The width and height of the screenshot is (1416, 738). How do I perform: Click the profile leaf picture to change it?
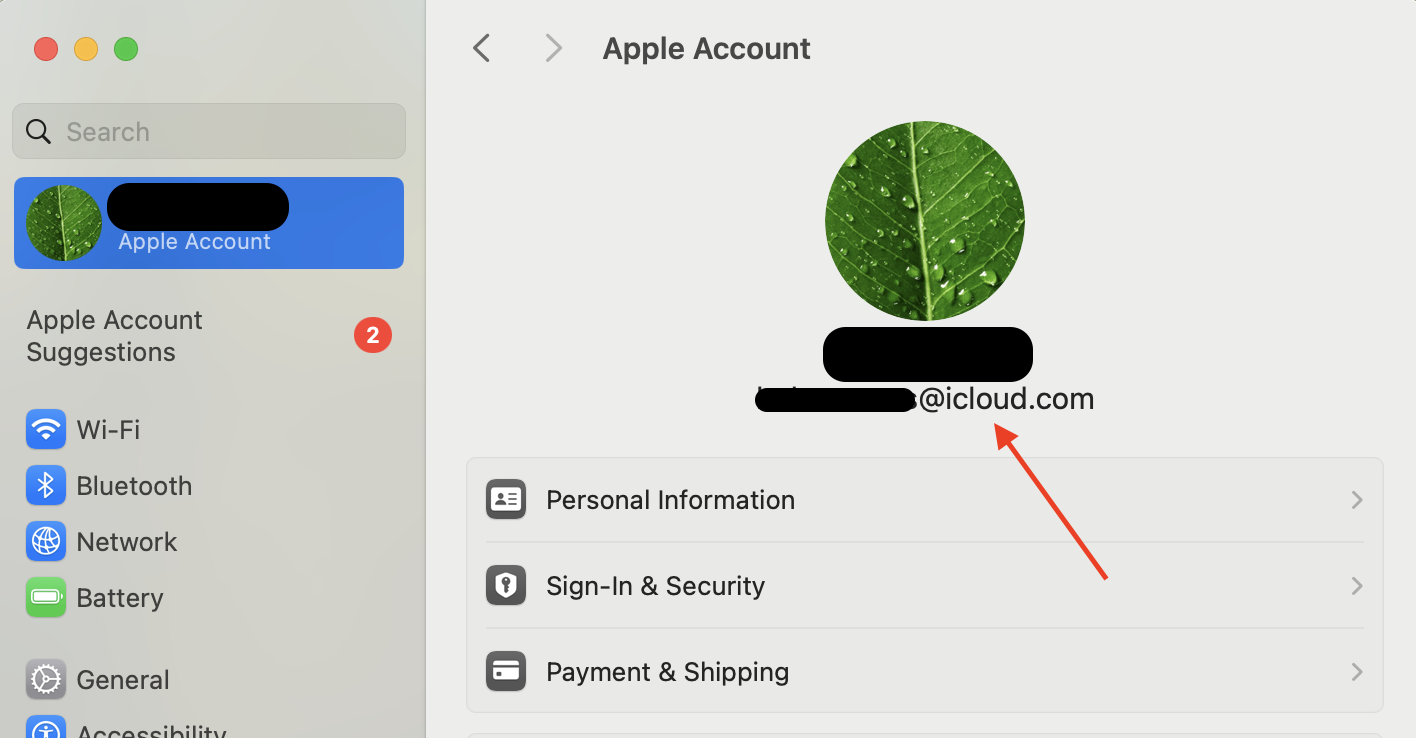coord(925,221)
